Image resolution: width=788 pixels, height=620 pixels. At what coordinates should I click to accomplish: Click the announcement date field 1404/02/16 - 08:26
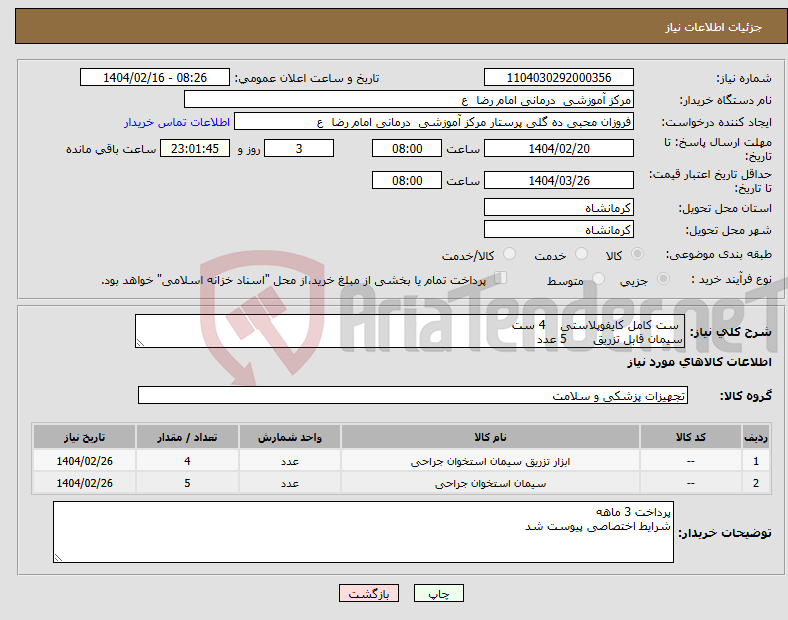click(155, 78)
